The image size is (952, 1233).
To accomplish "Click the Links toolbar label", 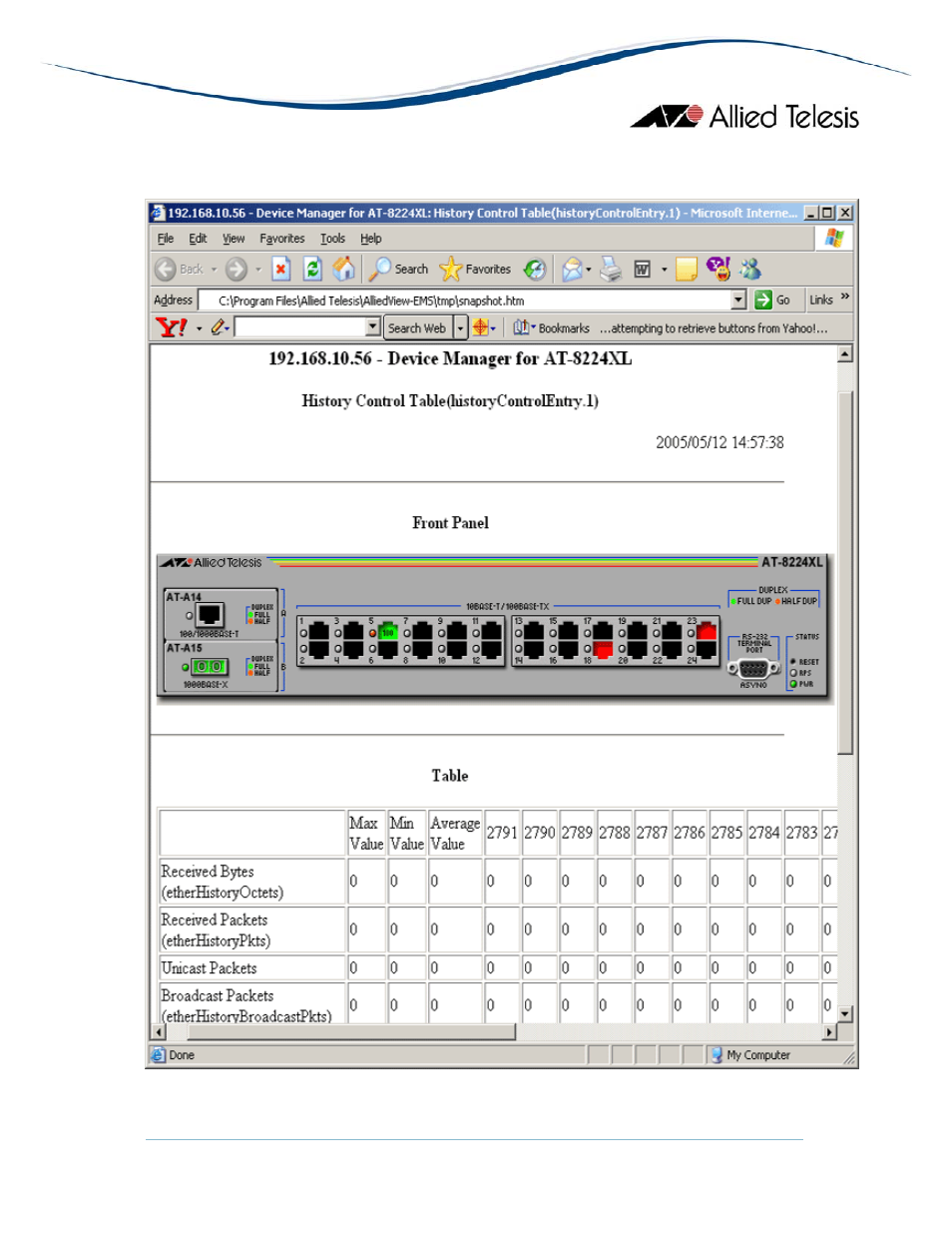I will 821,300.
